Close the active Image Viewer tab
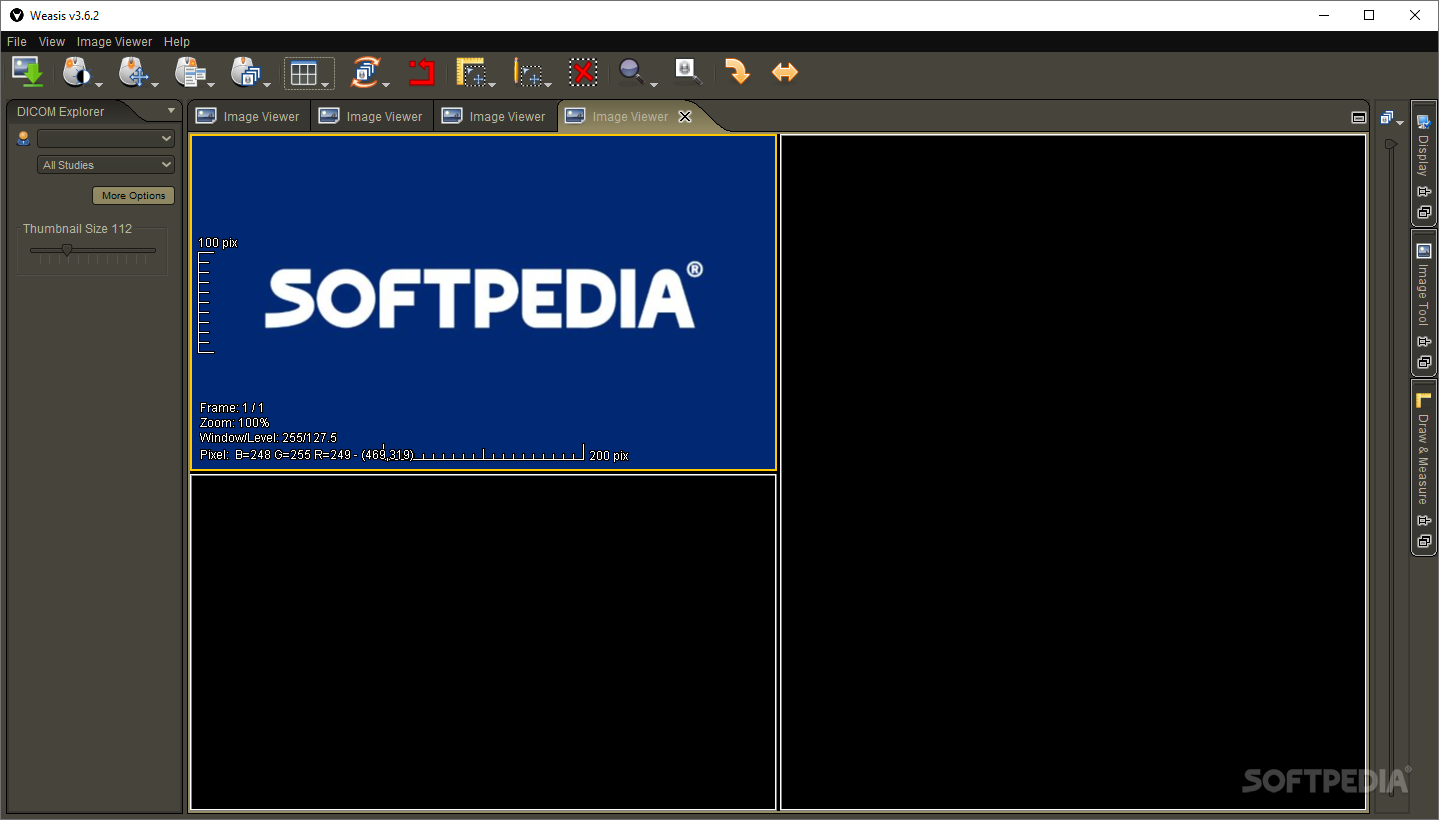 (x=685, y=117)
